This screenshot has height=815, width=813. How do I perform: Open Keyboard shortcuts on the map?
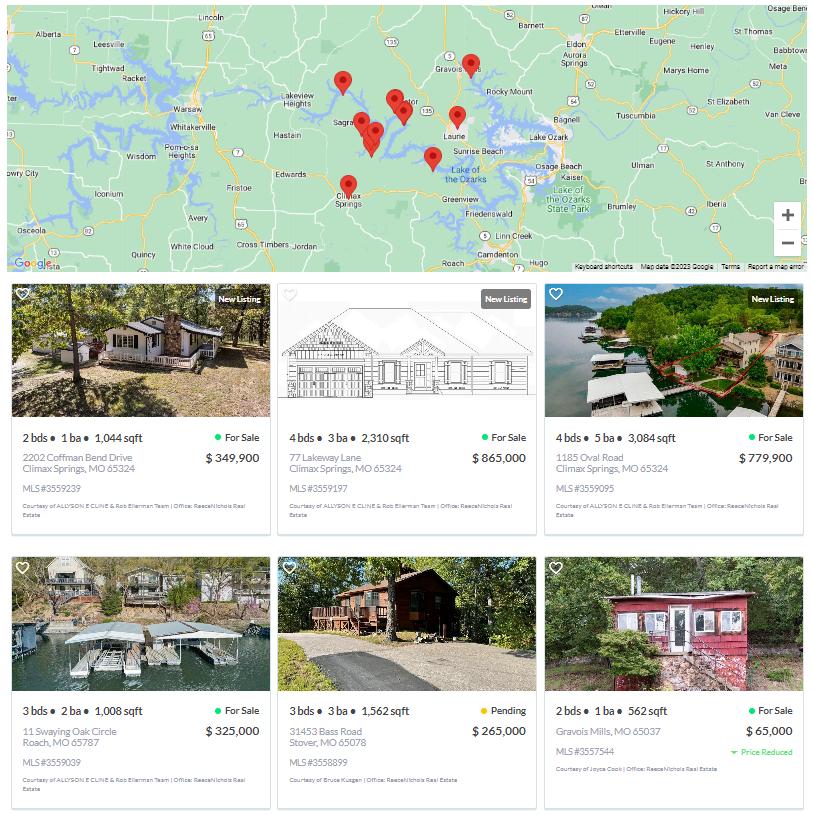[604, 267]
